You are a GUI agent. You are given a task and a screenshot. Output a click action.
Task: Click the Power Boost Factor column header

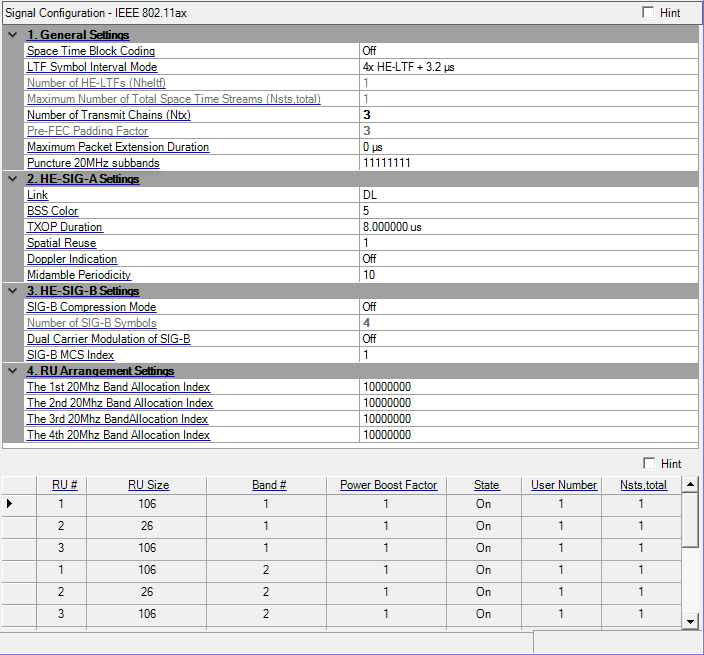[x=388, y=485]
